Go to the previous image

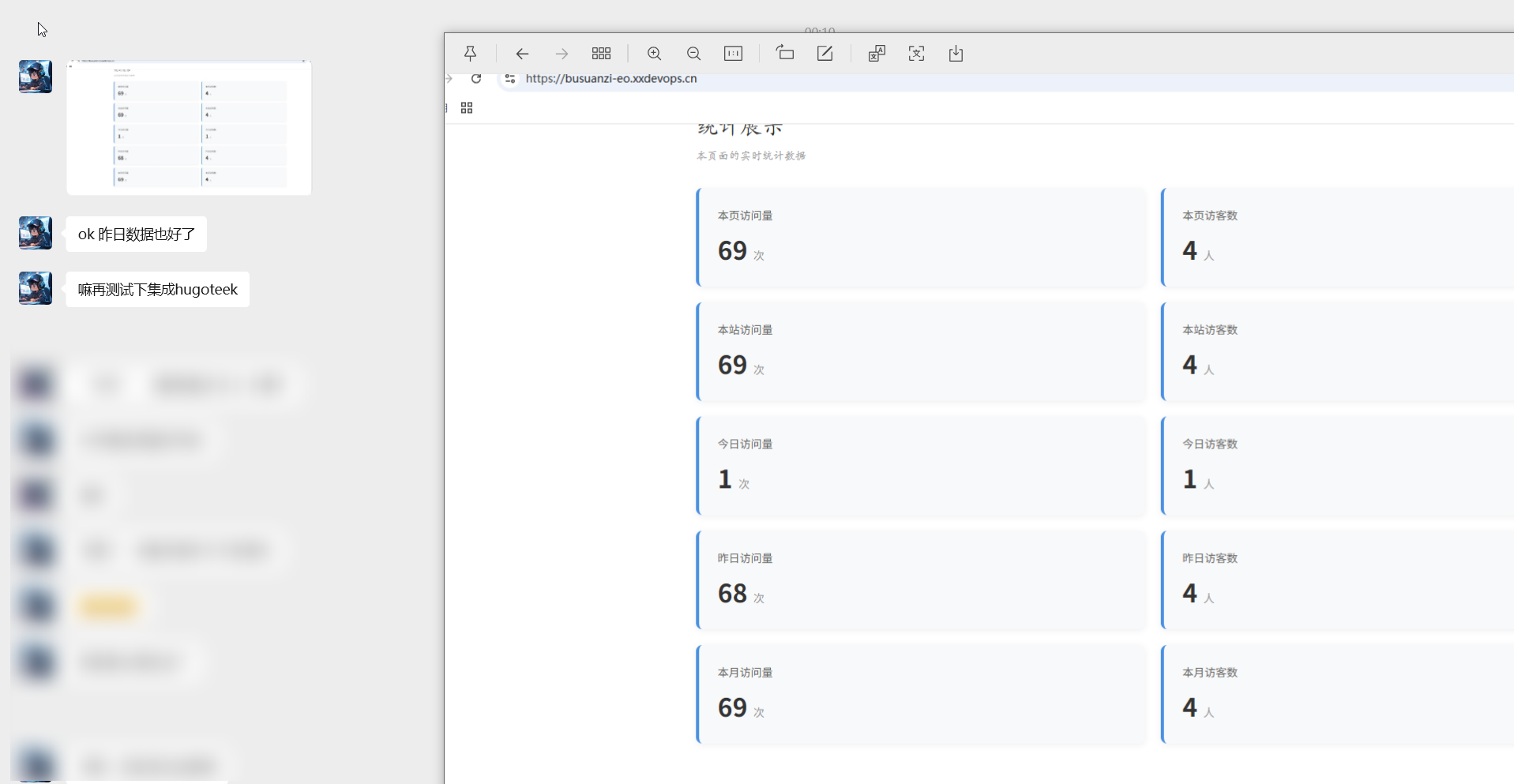coord(522,54)
